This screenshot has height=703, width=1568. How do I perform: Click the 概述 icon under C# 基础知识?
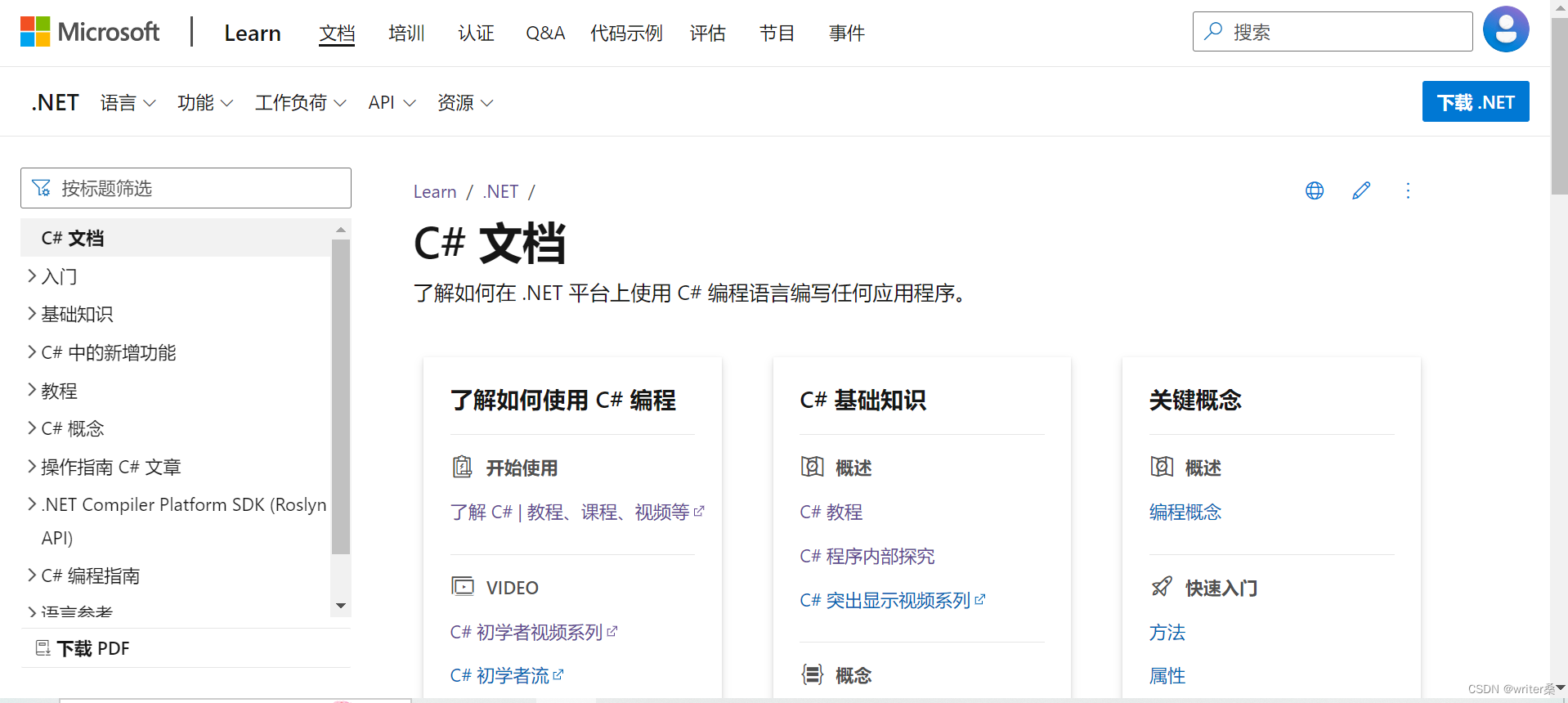pyautogui.click(x=812, y=467)
